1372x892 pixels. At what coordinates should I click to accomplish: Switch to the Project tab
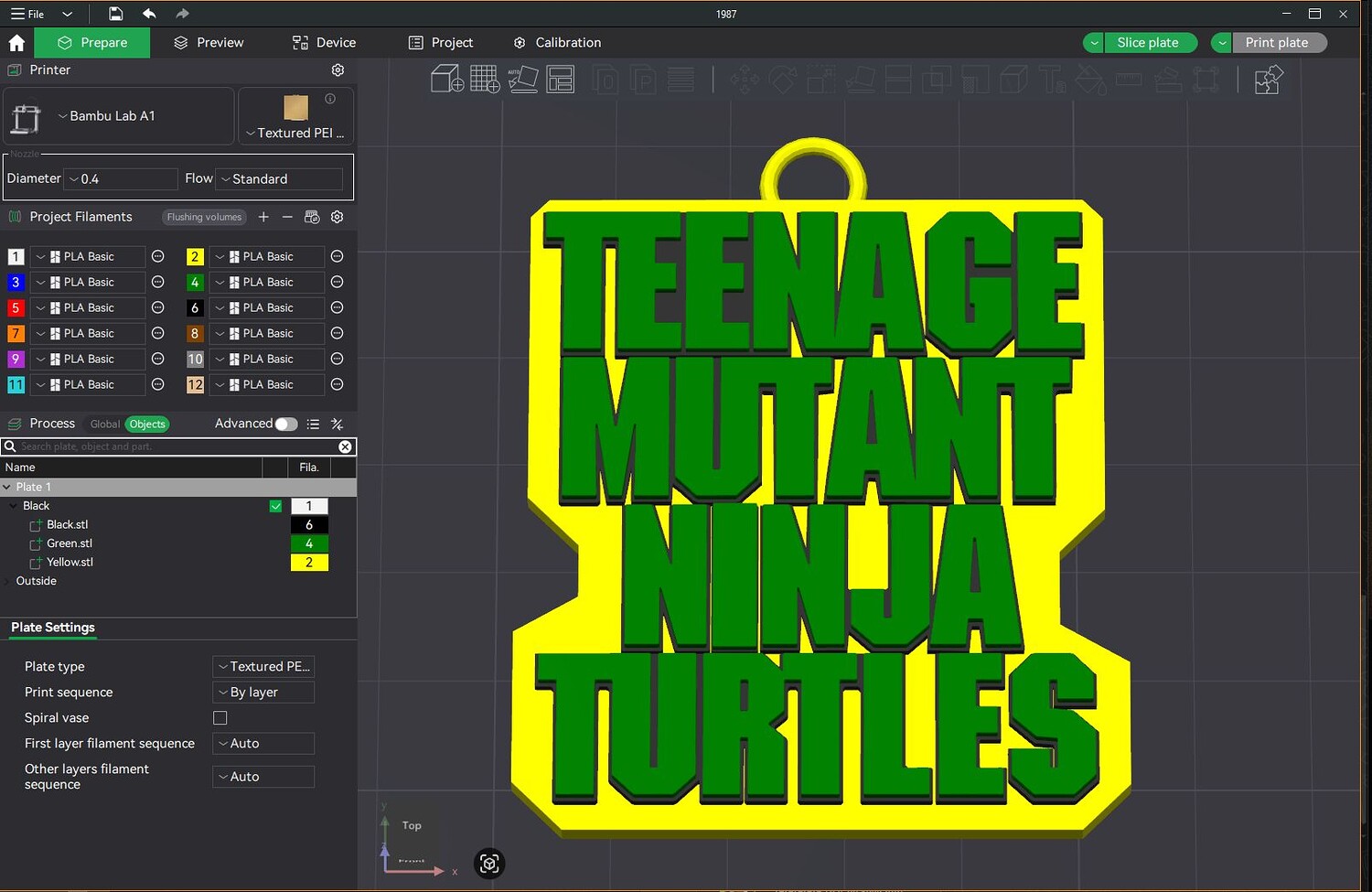441,43
